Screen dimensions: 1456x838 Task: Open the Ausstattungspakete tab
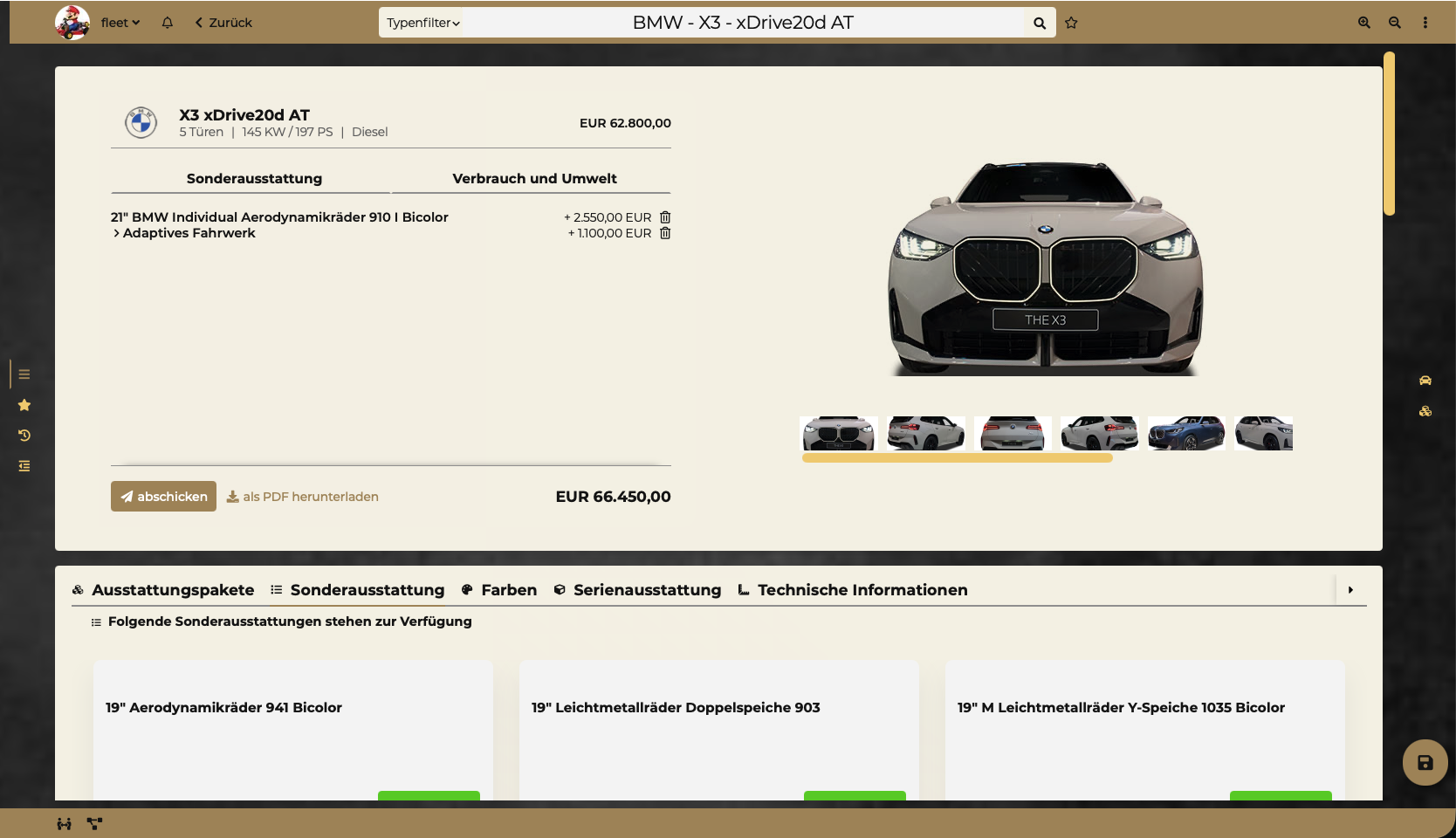[x=163, y=590]
